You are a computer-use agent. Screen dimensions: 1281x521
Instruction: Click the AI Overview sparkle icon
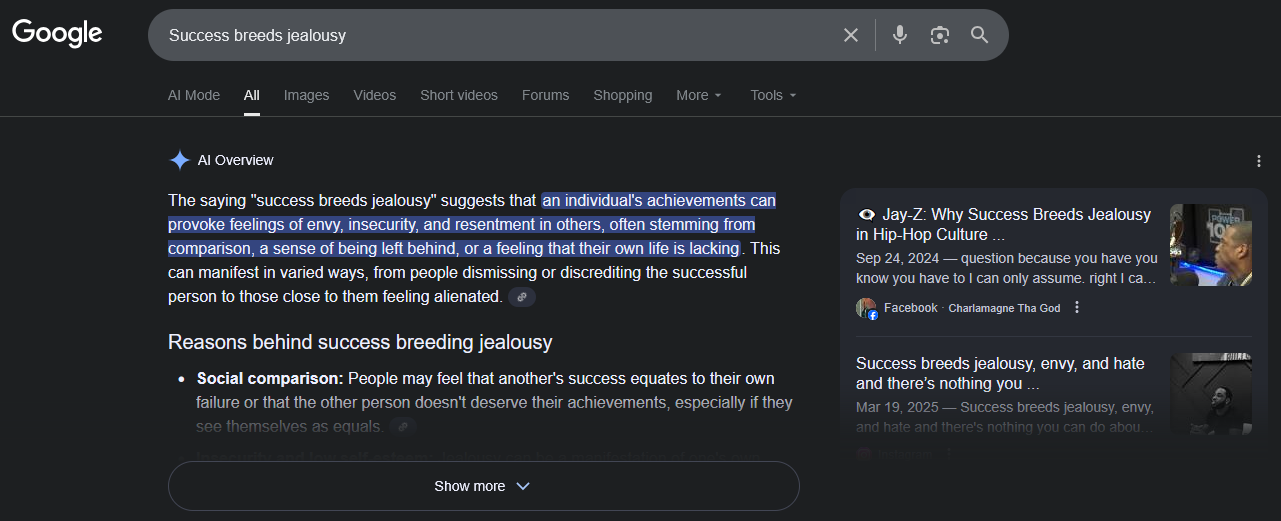tap(179, 160)
